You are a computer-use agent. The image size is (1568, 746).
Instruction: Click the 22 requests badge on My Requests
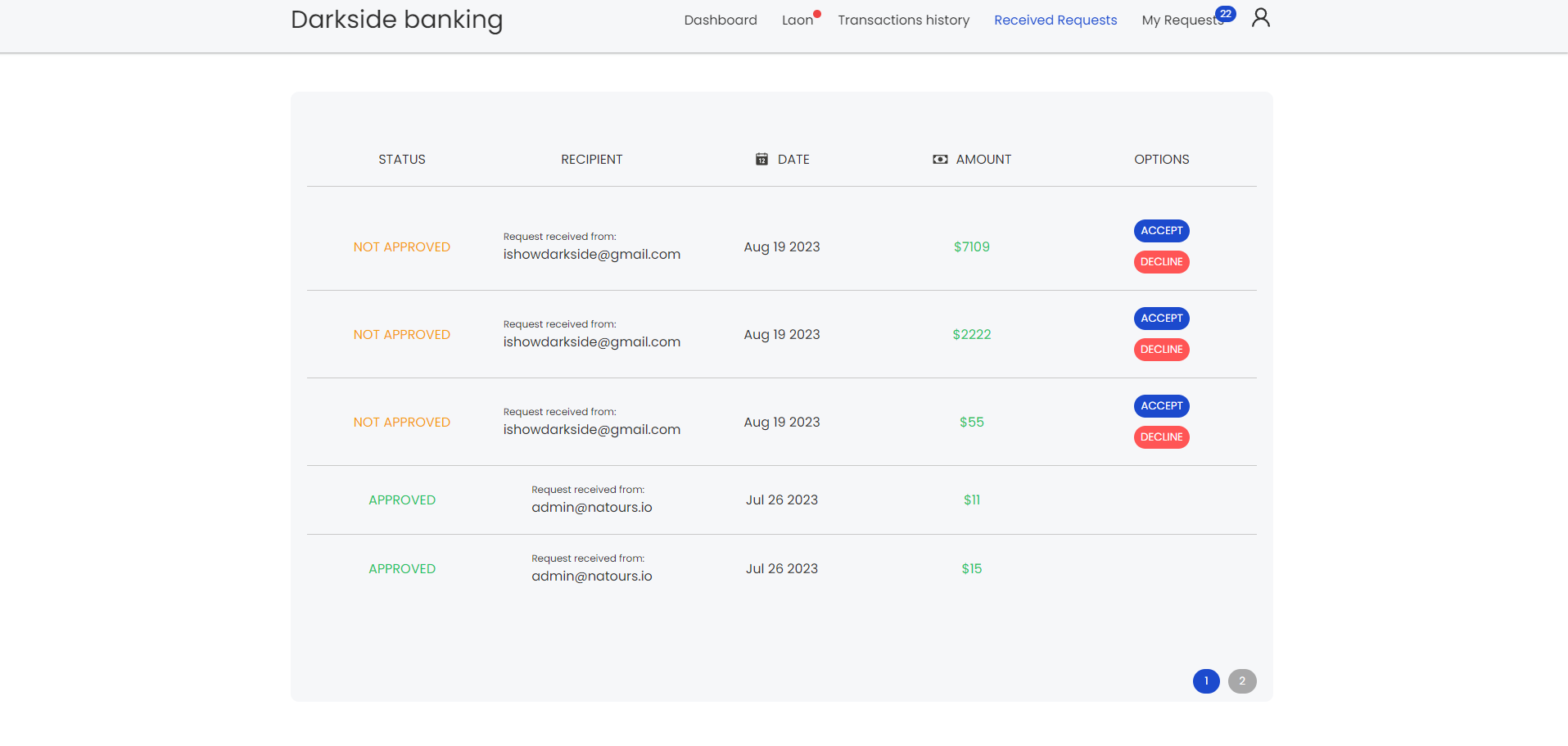point(1224,13)
